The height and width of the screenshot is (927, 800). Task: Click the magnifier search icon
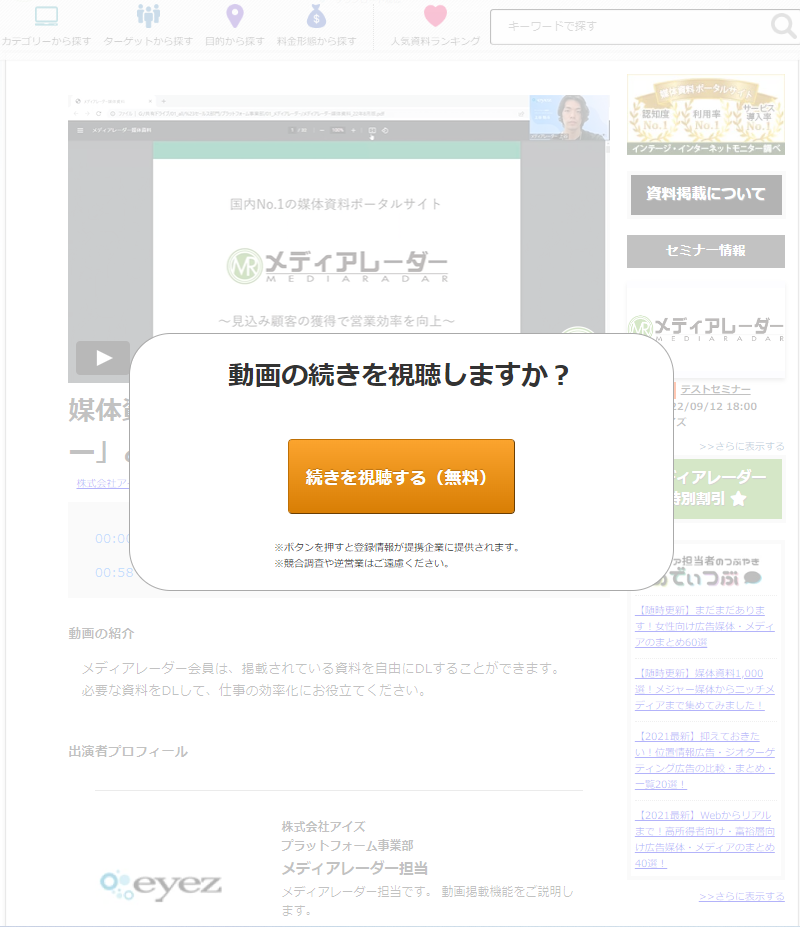coord(783,26)
